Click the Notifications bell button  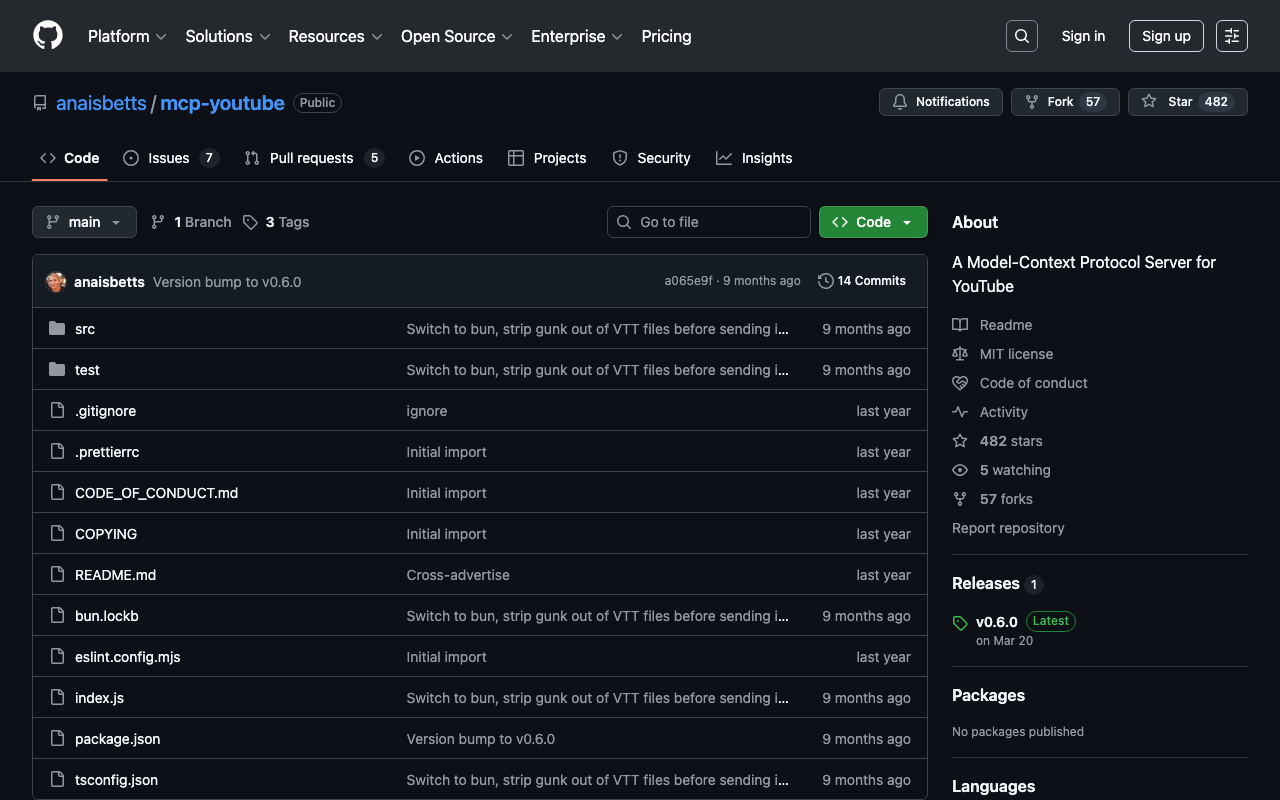(x=940, y=102)
